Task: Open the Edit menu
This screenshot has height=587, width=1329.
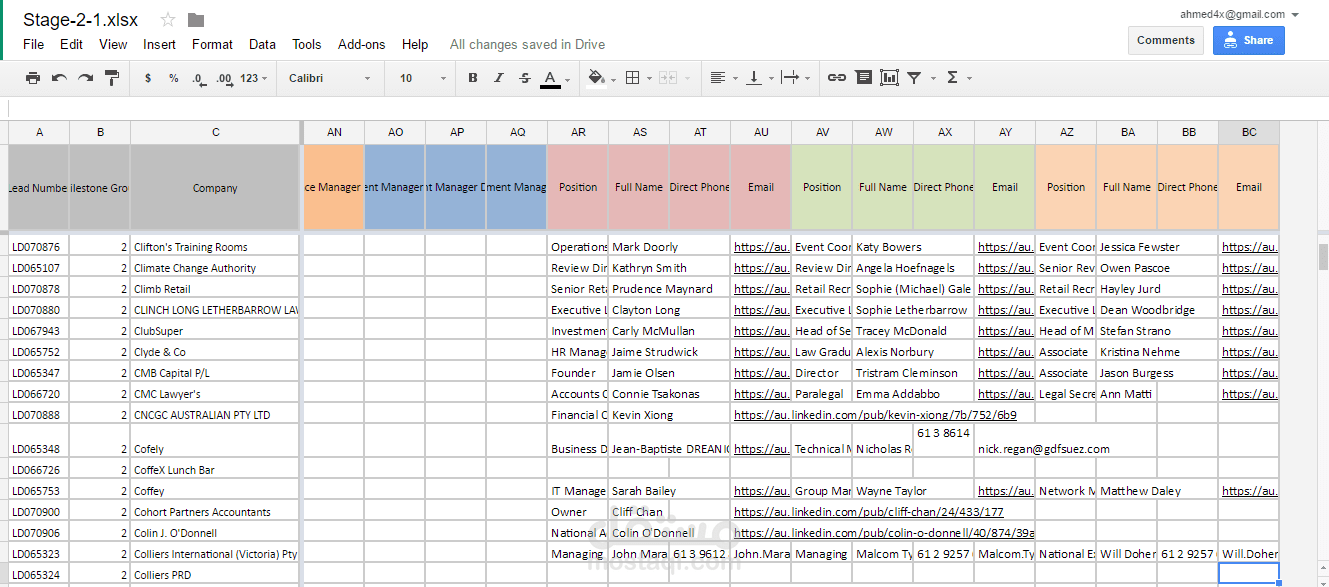Action: (x=71, y=44)
